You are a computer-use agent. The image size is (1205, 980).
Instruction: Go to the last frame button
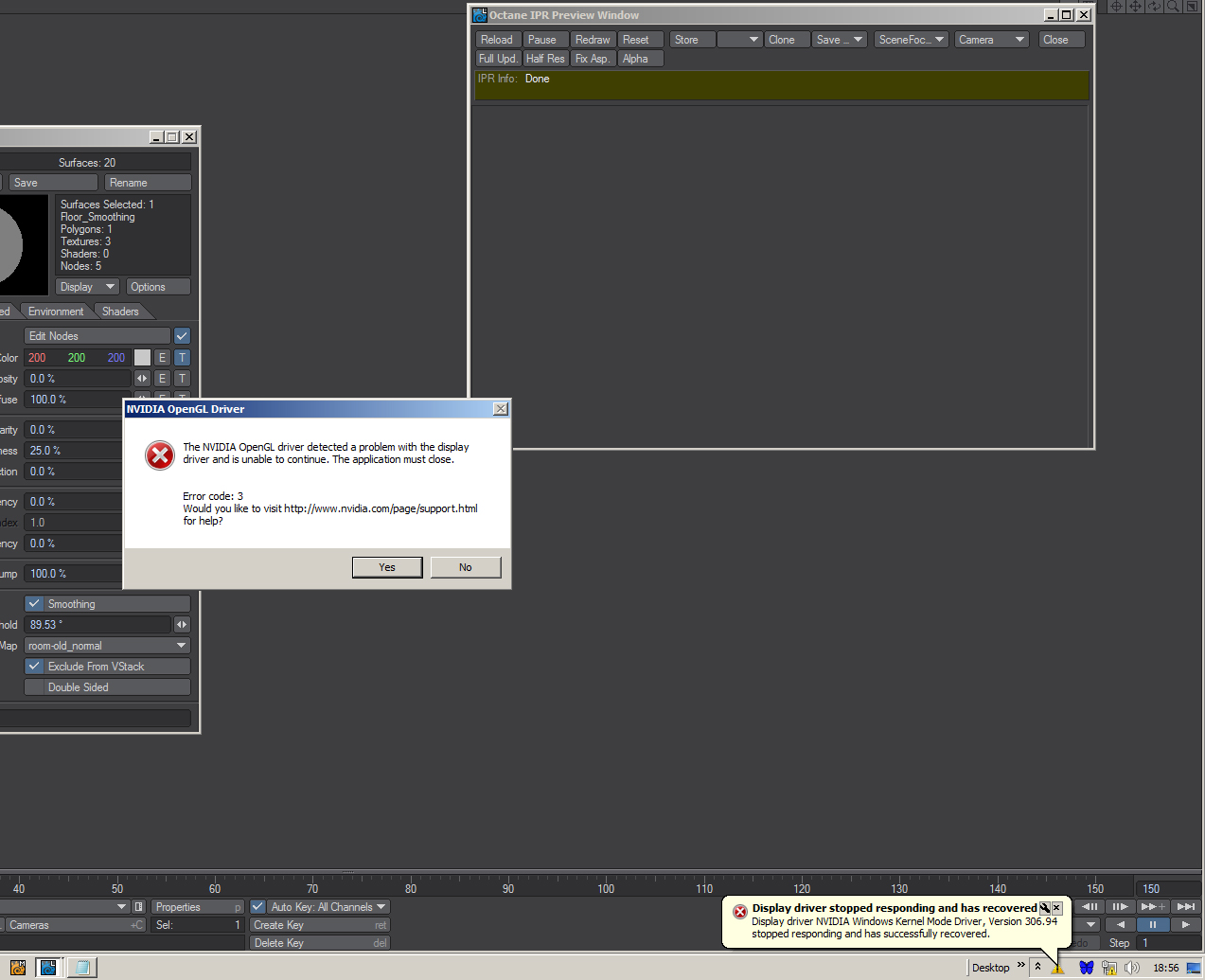[x=1186, y=906]
